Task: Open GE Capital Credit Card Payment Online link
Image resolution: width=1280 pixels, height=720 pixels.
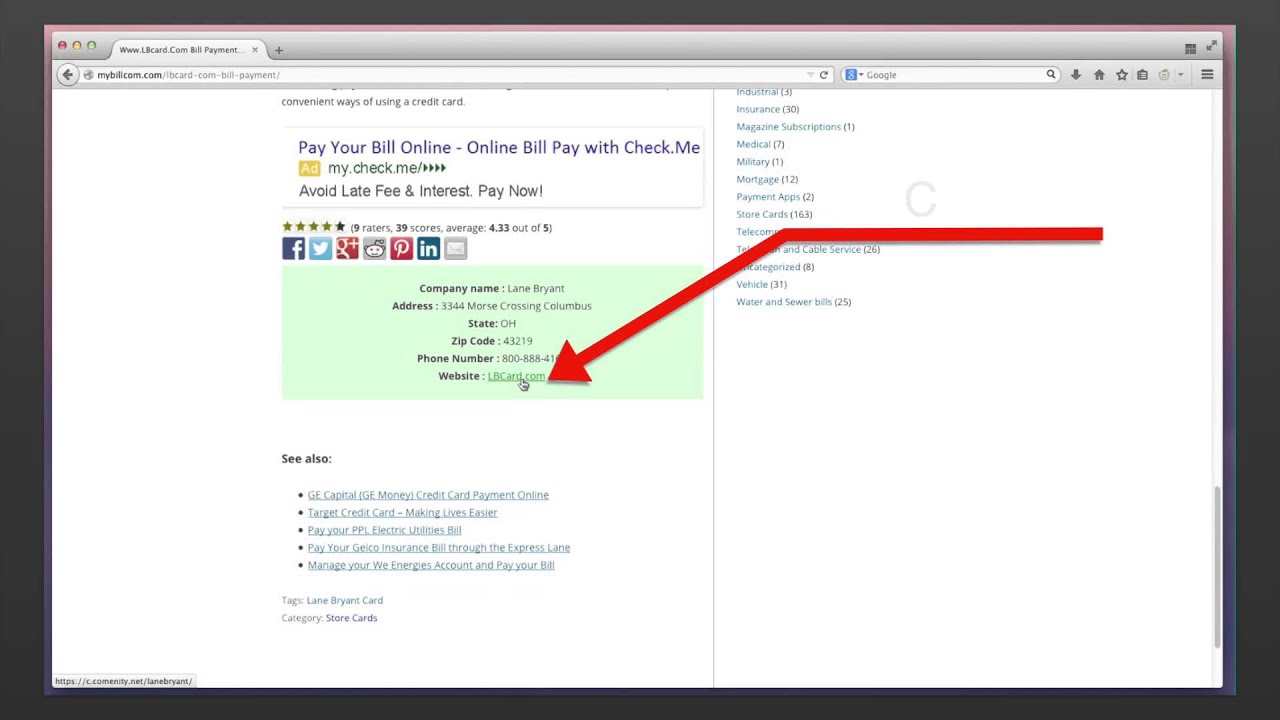Action: pos(428,495)
